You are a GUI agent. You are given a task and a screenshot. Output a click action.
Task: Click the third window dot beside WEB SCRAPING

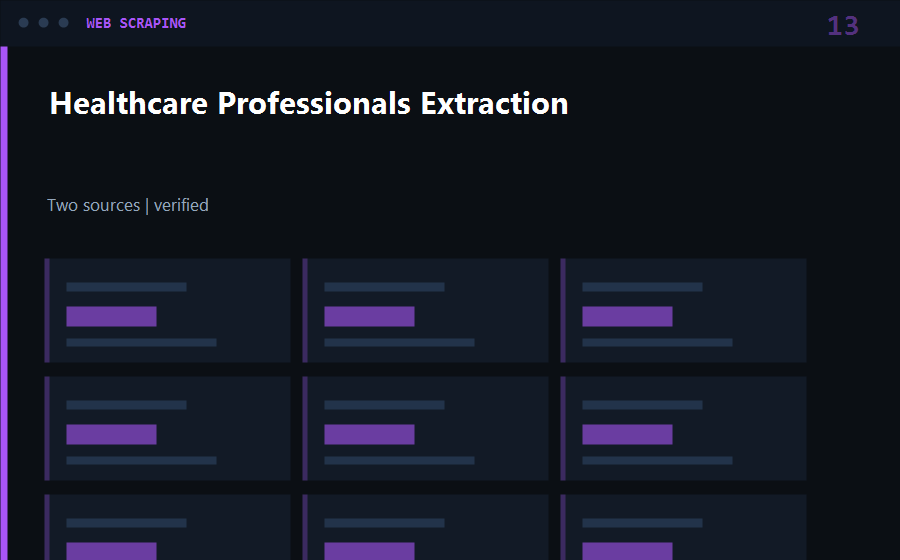click(64, 23)
